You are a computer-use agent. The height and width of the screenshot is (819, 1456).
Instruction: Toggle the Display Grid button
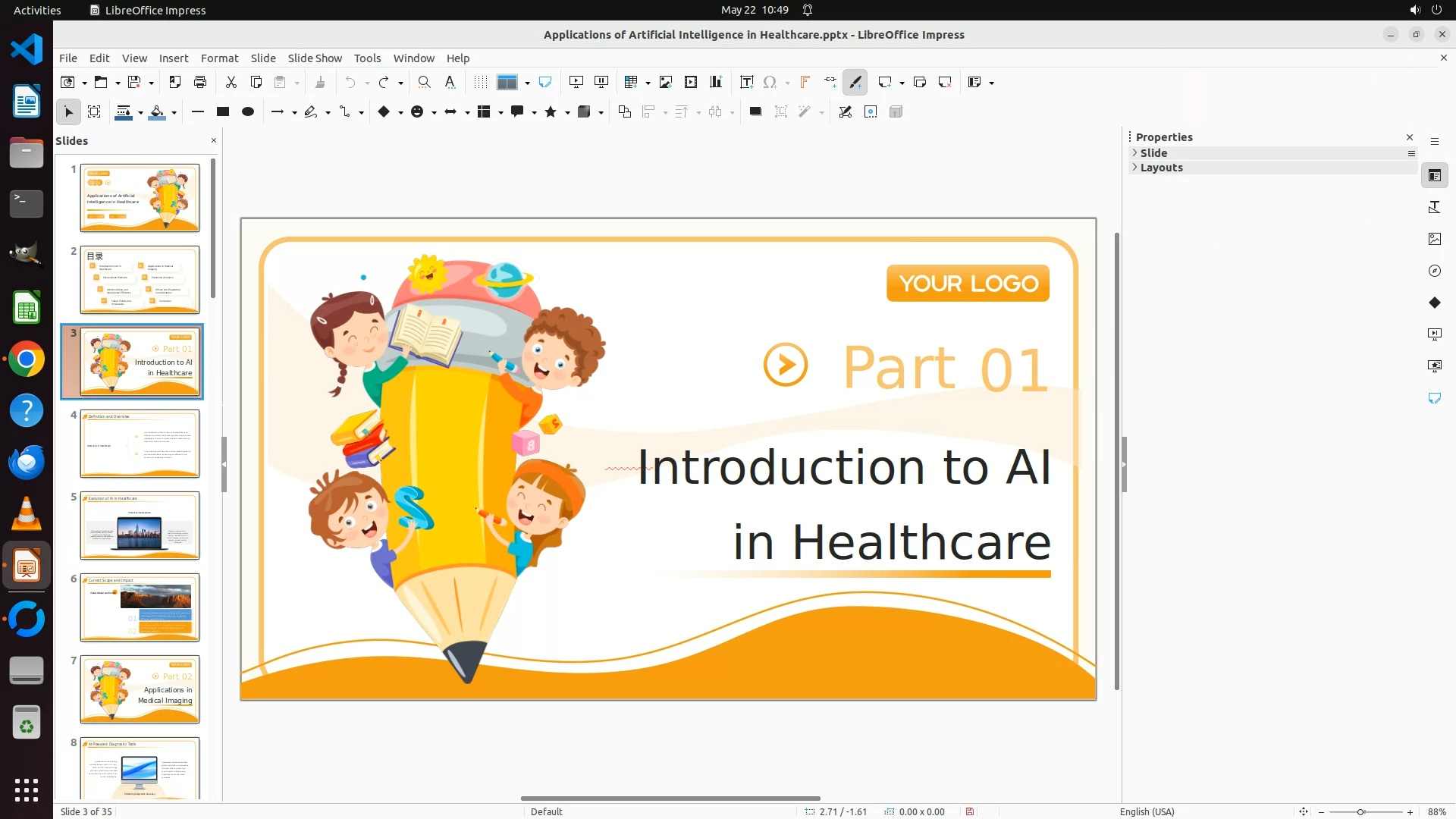480,82
